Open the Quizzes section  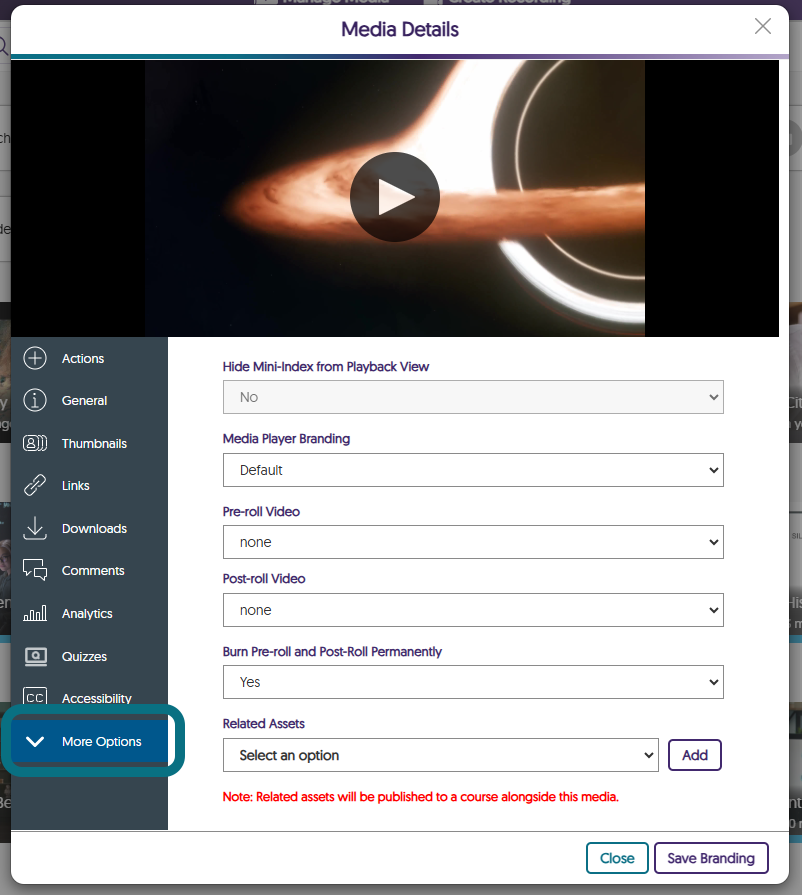point(90,656)
